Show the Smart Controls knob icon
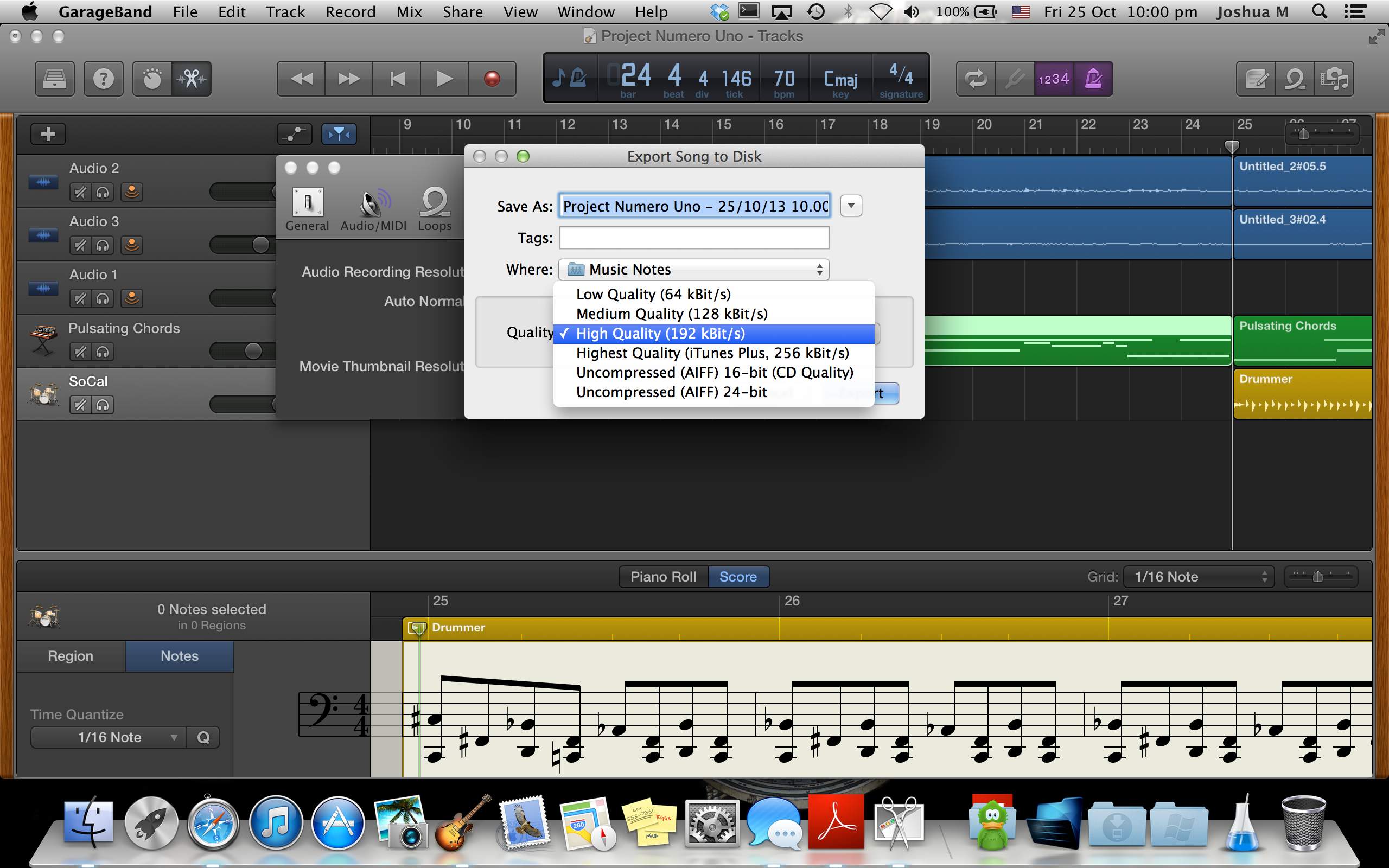The image size is (1389, 868). tap(152, 79)
